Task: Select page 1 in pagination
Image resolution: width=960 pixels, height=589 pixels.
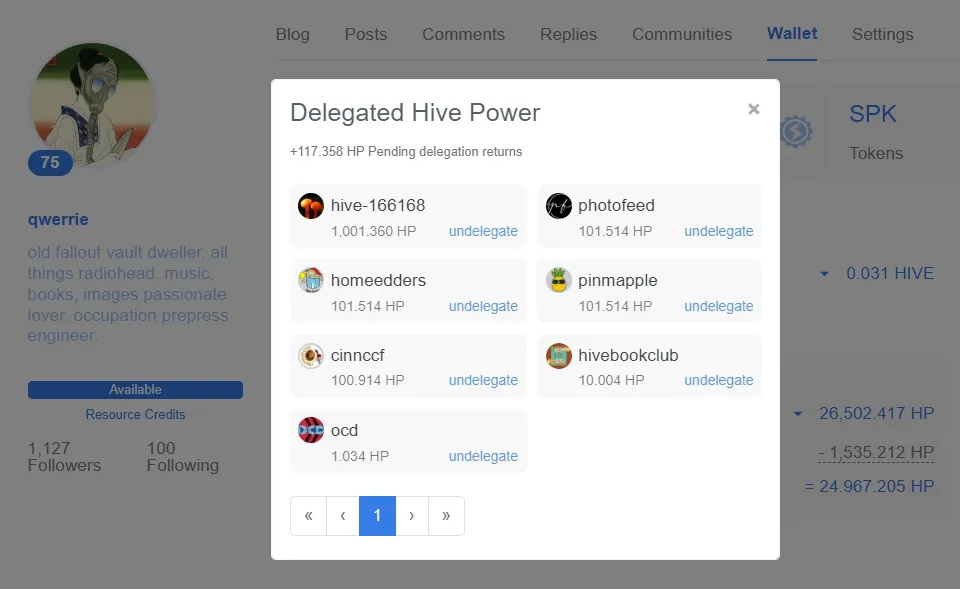Action: pos(377,516)
